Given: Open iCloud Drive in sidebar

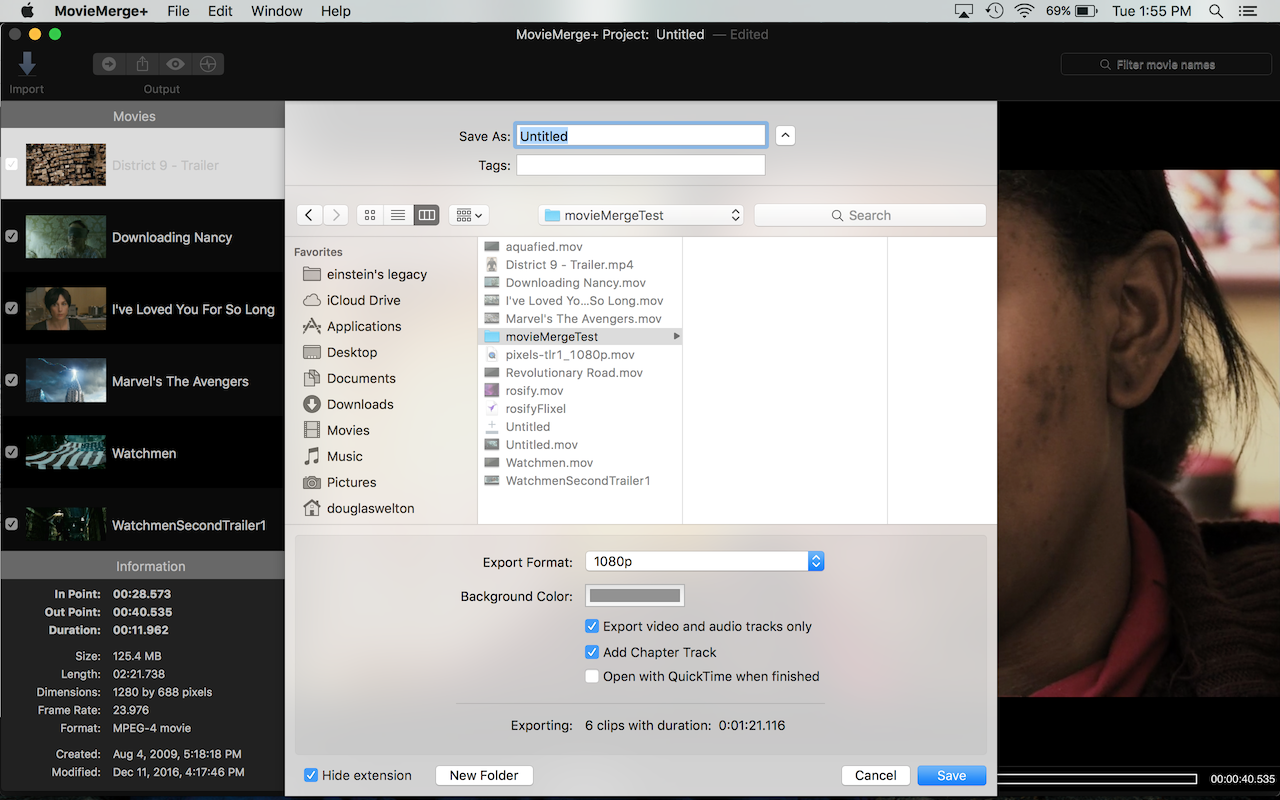Looking at the screenshot, I should click(351, 300).
